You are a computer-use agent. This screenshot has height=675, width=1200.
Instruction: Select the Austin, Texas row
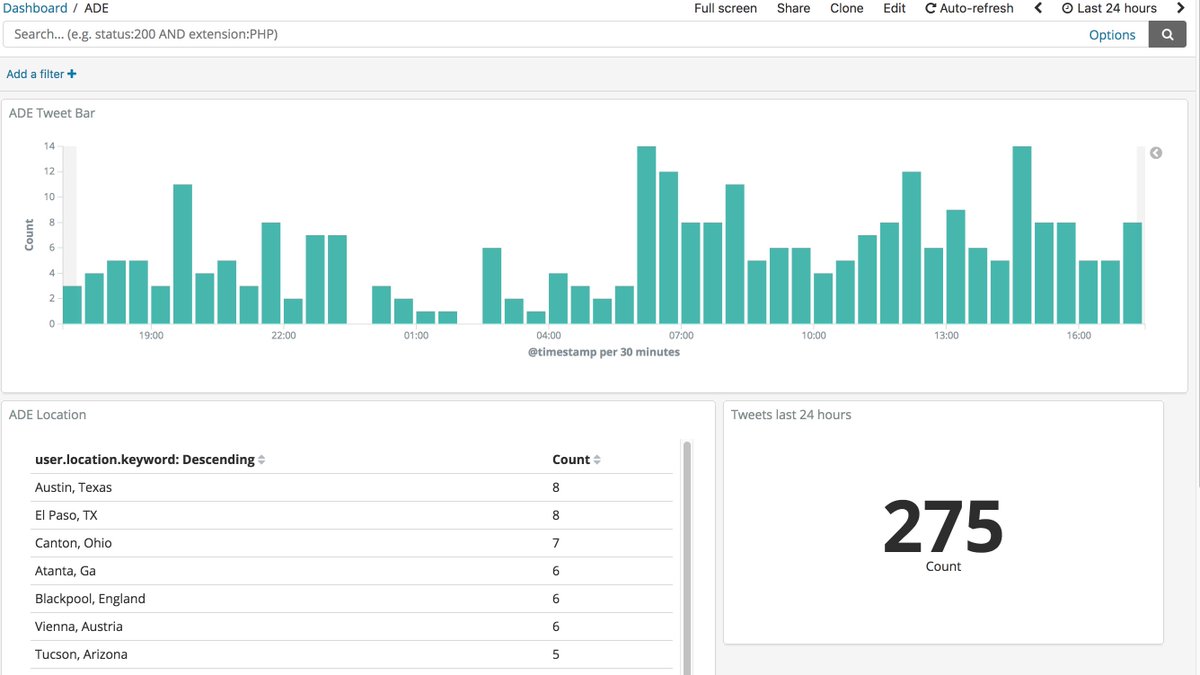point(352,488)
